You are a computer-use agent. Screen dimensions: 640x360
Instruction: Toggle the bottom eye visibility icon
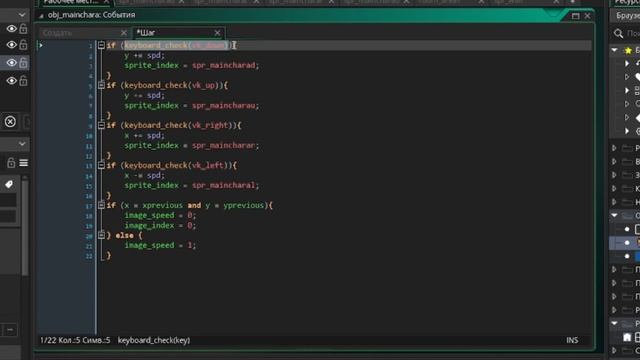point(11,81)
